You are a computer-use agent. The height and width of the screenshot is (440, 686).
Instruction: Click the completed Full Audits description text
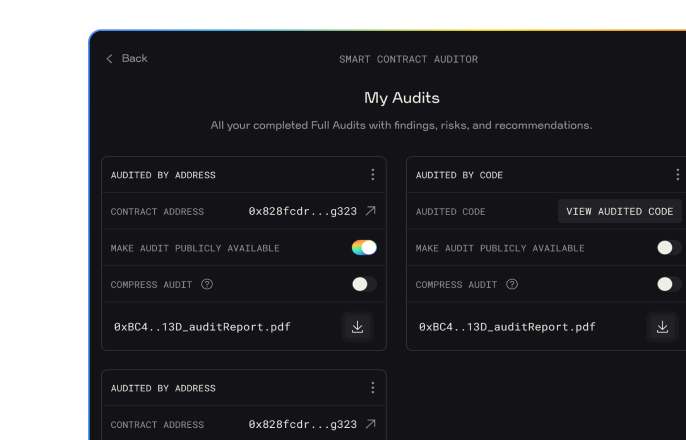coord(401,126)
